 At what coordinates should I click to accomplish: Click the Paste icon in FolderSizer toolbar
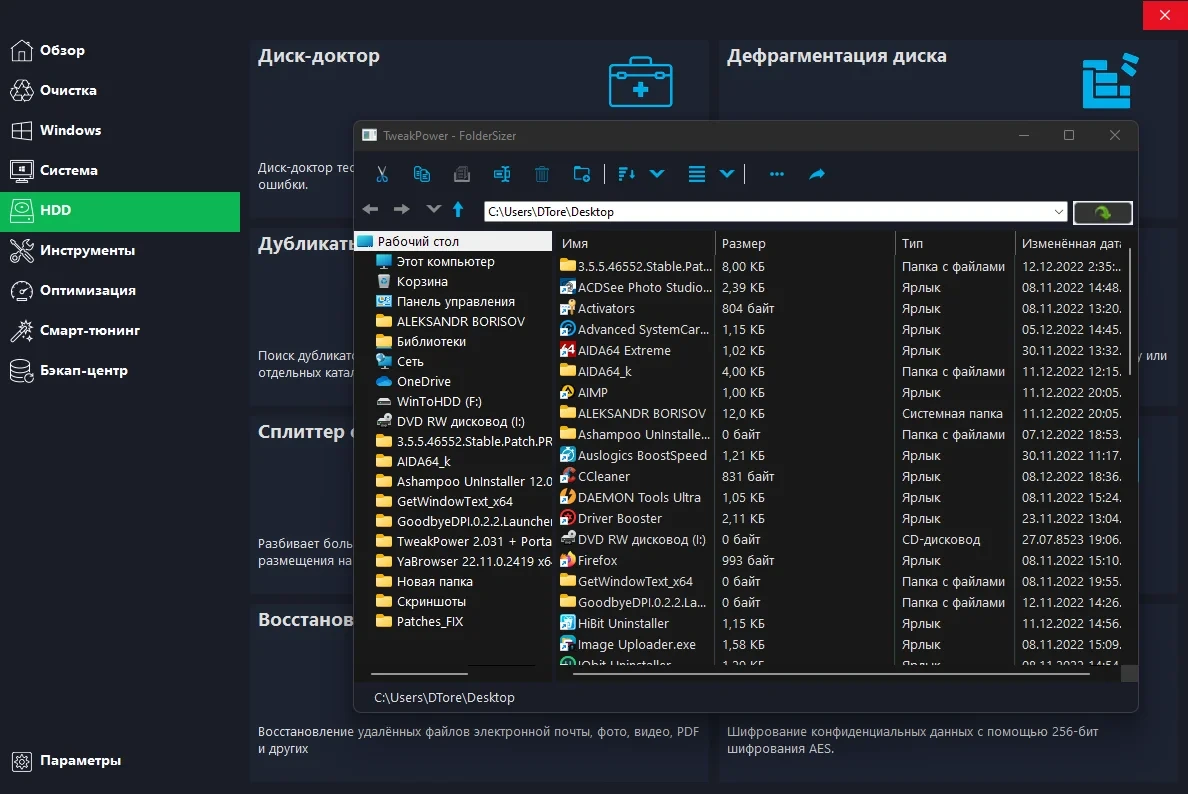pyautogui.click(x=461, y=174)
